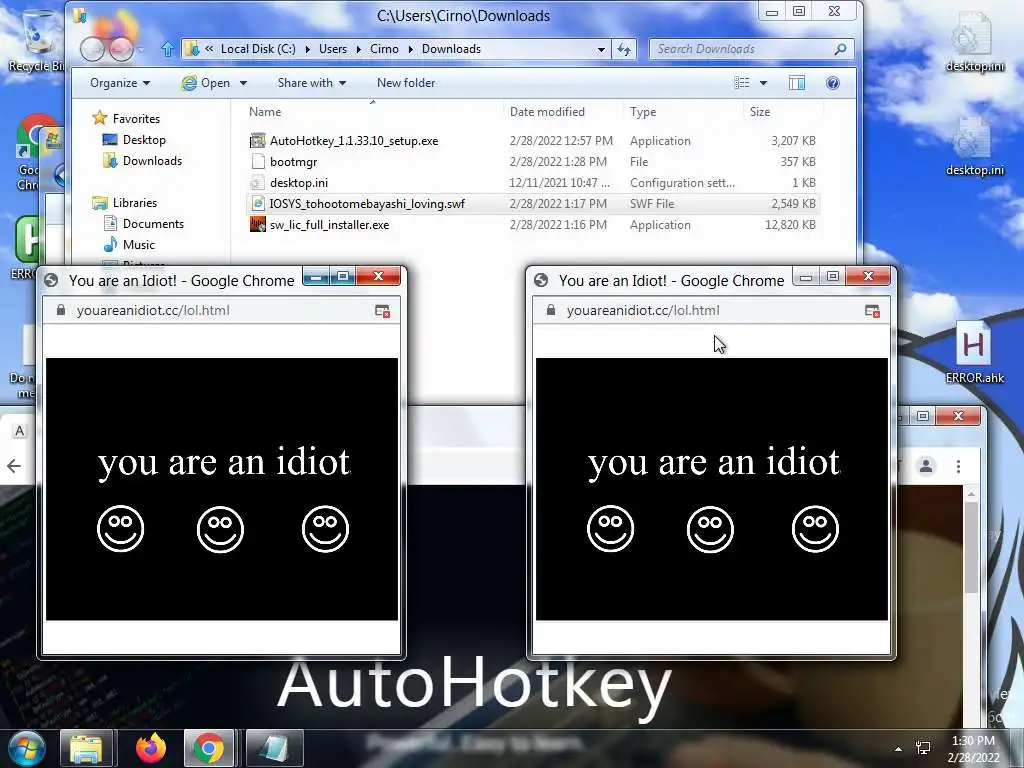Expand the arrow after Cirno breadcrumb

click(x=410, y=50)
